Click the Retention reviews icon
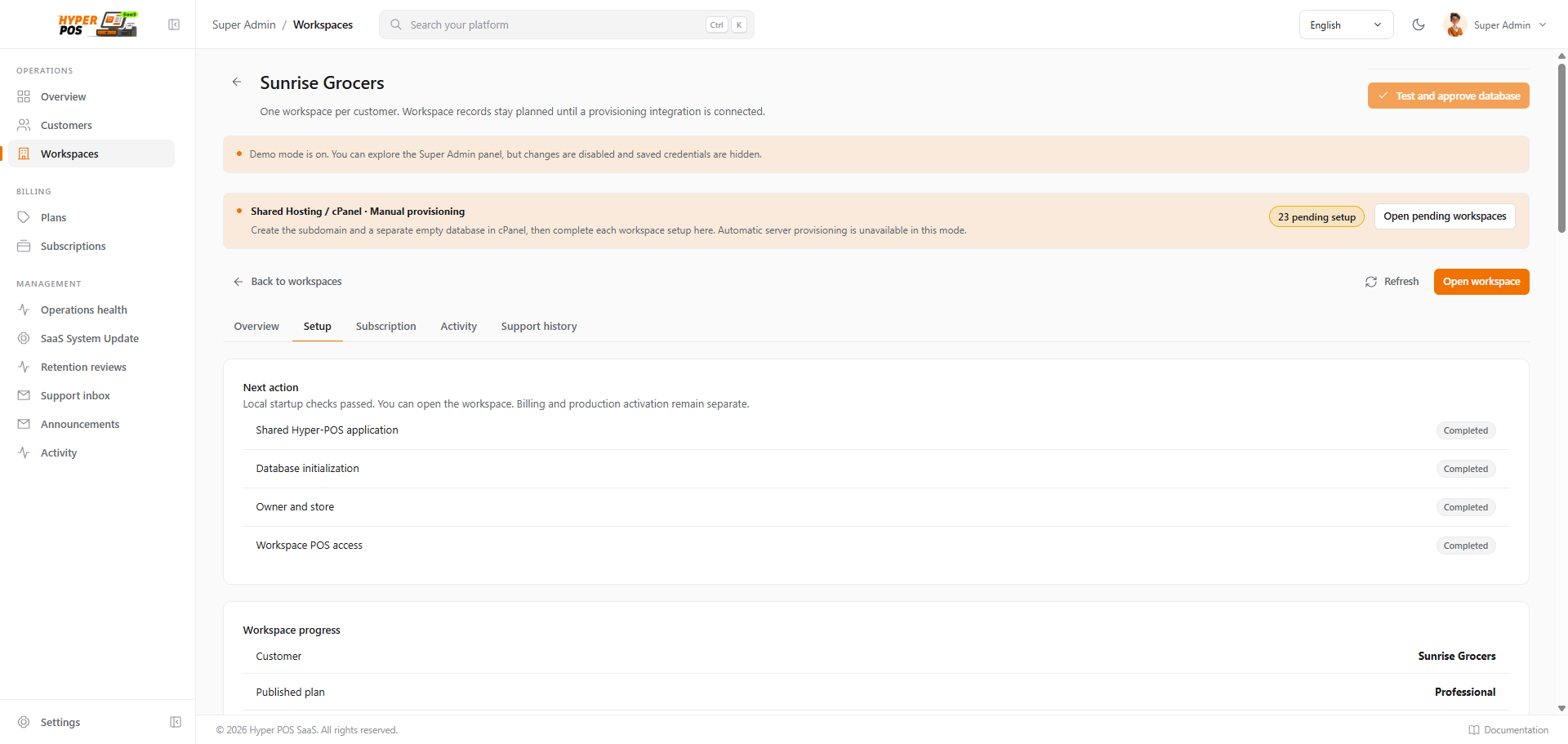1568x744 pixels. [24, 367]
